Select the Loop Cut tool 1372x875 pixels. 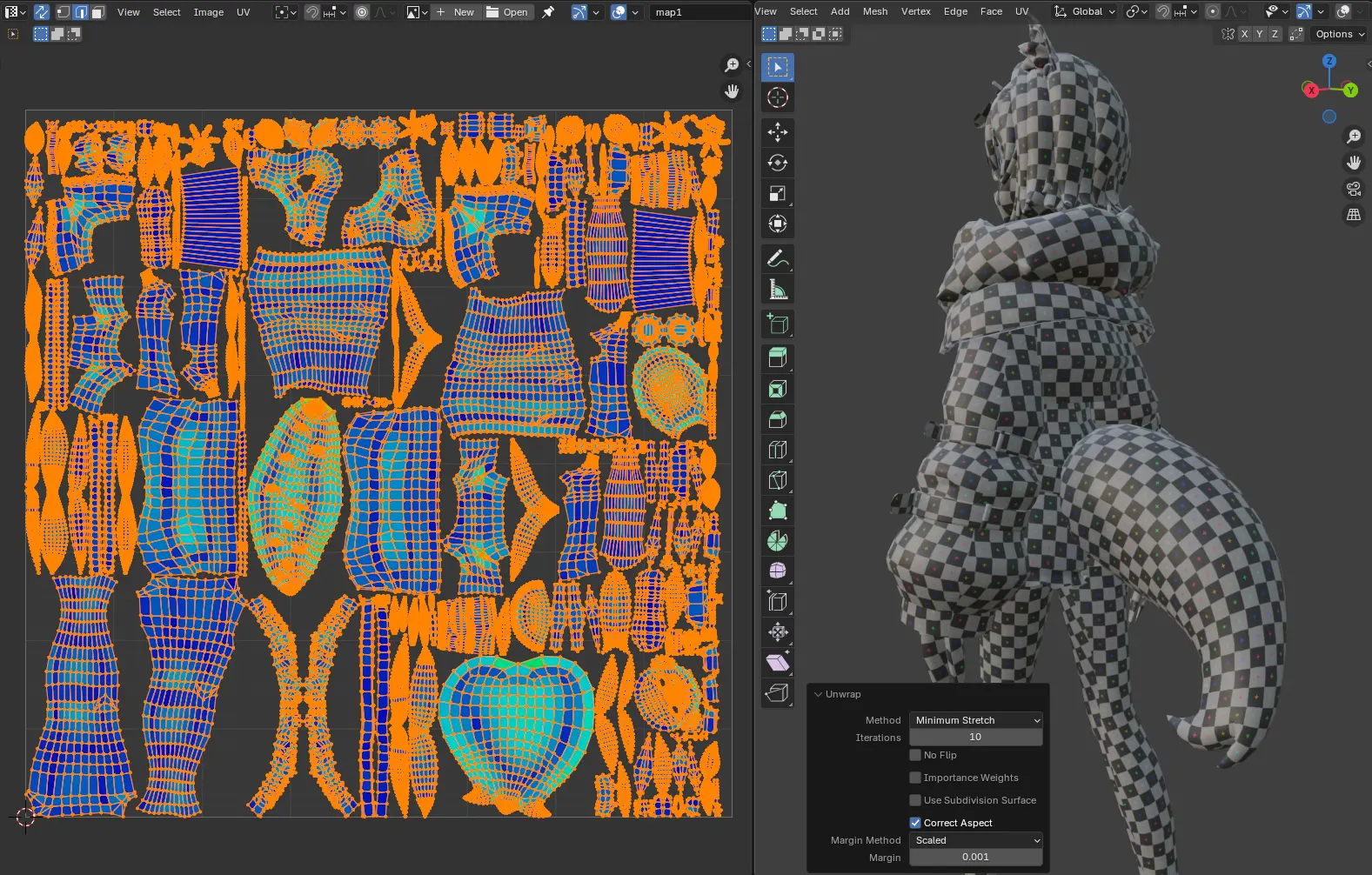coord(778,450)
